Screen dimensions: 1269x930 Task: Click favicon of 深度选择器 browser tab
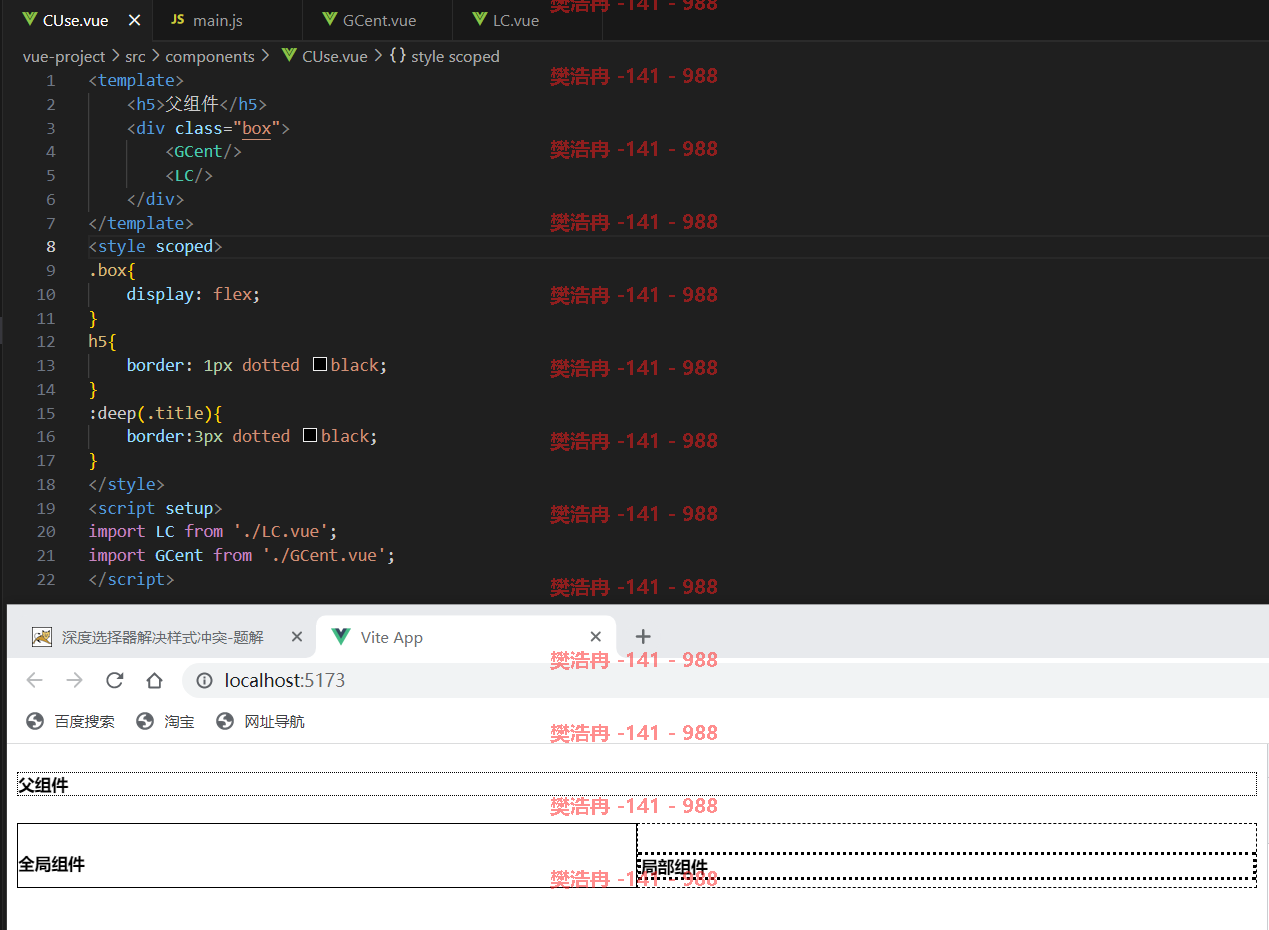[x=42, y=637]
